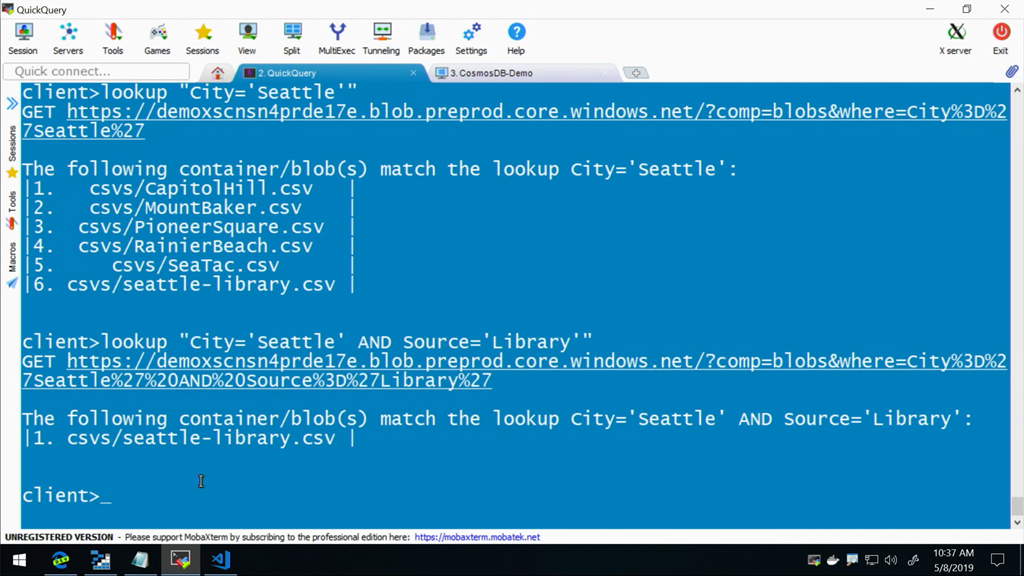1024x576 pixels.
Task: Open the Windows notification center
Action: click(997, 560)
